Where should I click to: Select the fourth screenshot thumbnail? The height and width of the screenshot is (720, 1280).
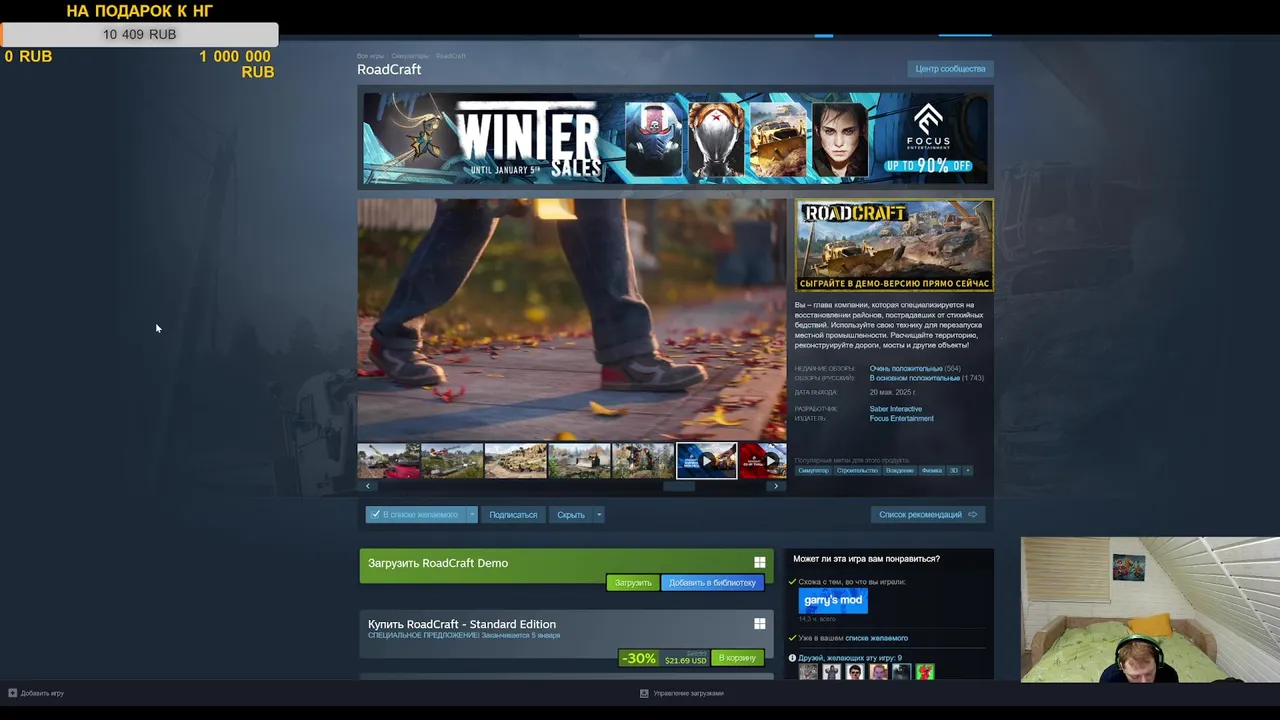(x=579, y=461)
